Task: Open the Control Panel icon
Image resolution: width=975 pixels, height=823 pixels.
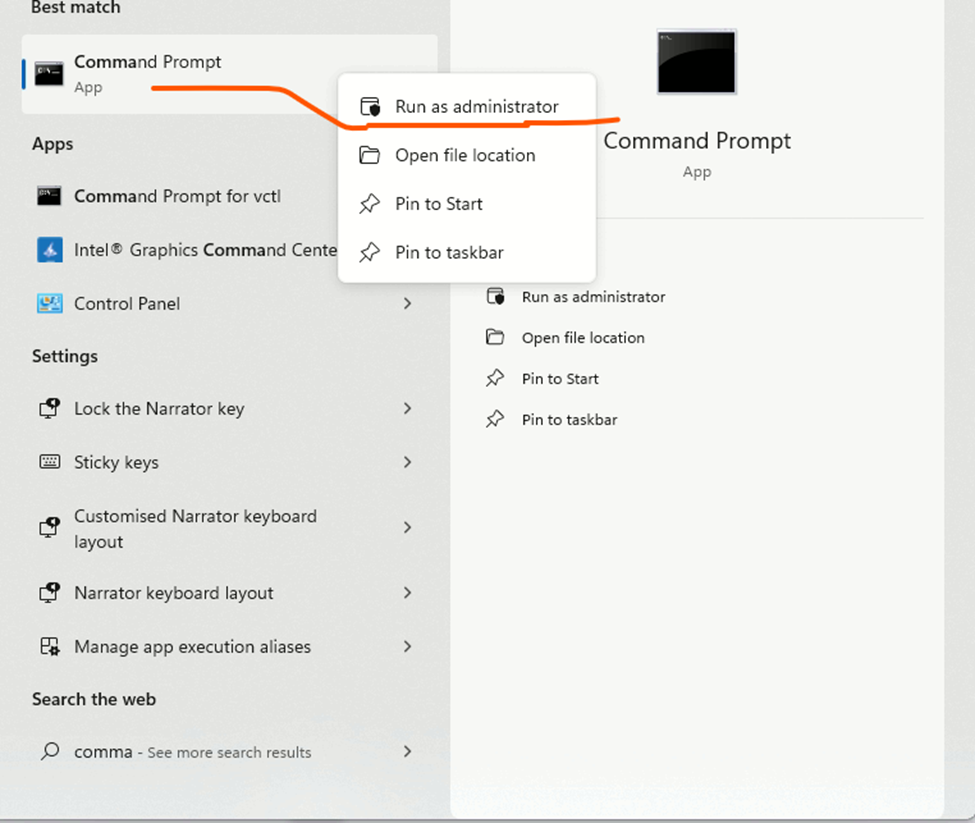Action: click(x=48, y=303)
